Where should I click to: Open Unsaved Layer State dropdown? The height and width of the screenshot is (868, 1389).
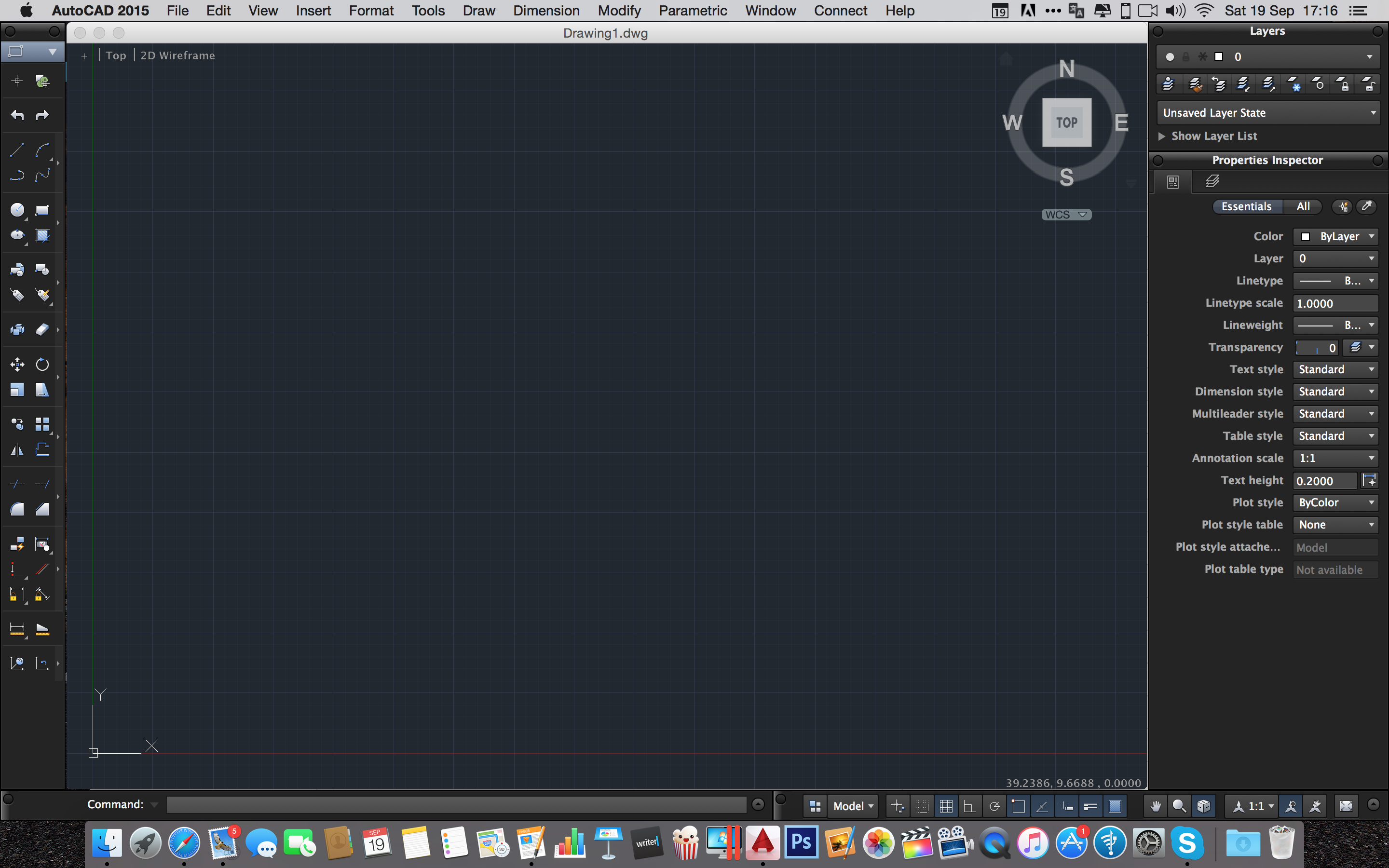coord(1268,113)
